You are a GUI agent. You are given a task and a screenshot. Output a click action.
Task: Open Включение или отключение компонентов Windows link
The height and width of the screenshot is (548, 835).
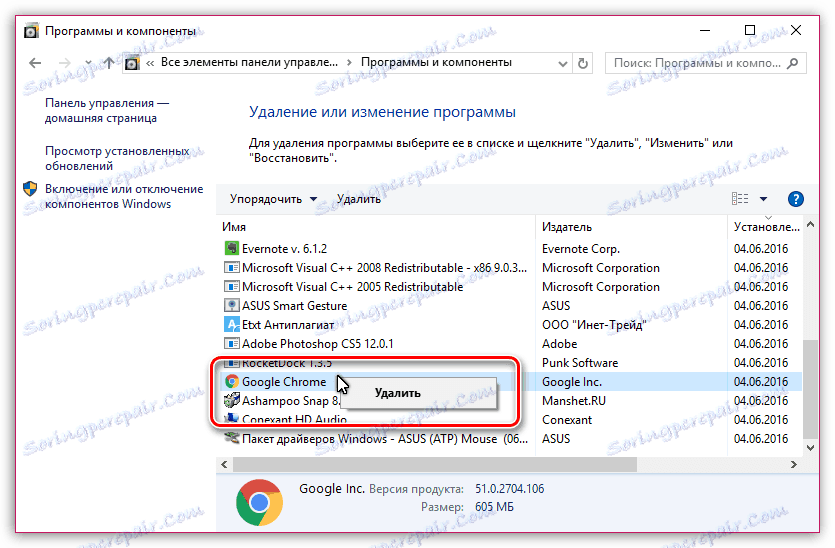(124, 197)
